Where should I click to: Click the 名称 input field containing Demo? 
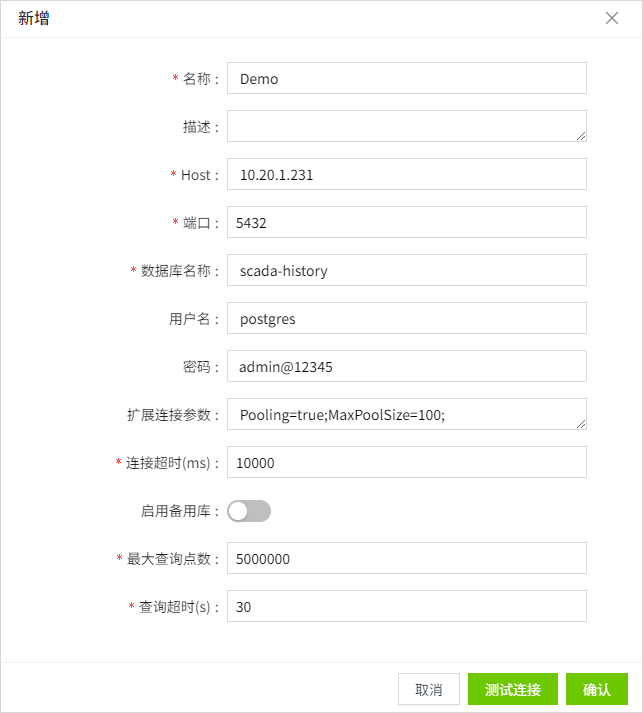[406, 79]
